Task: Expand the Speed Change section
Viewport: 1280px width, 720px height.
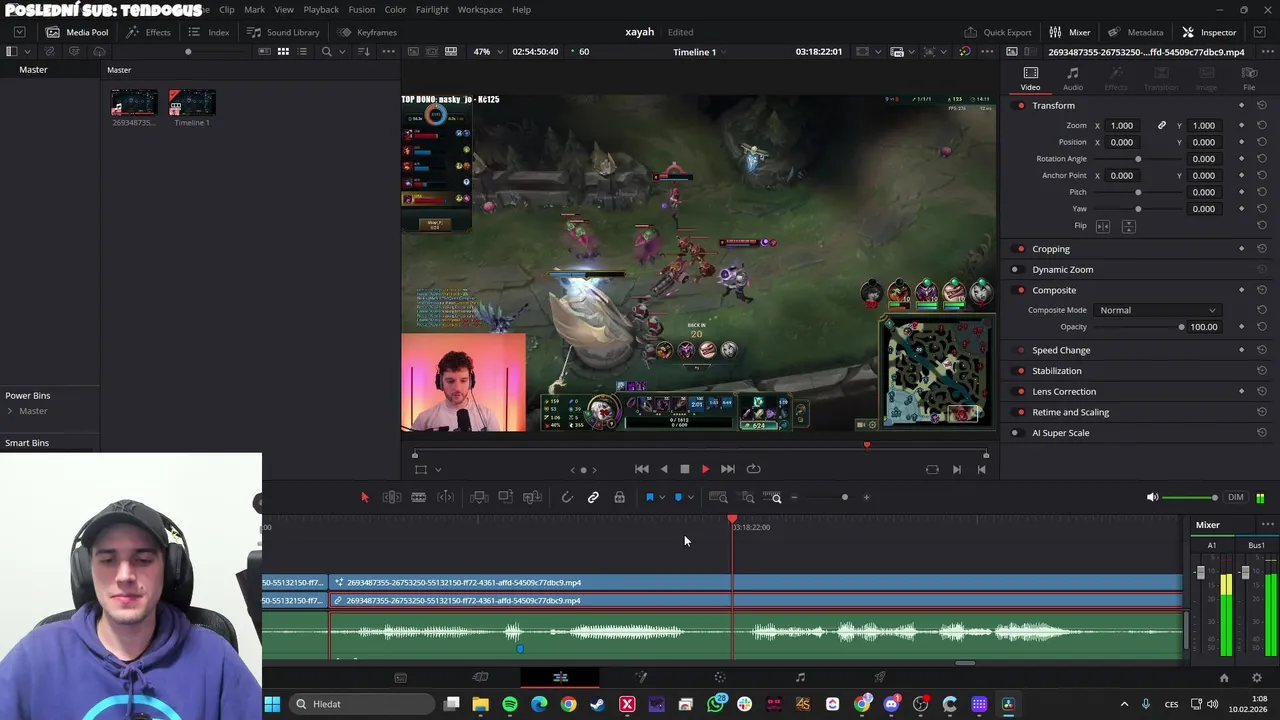Action: click(1061, 350)
